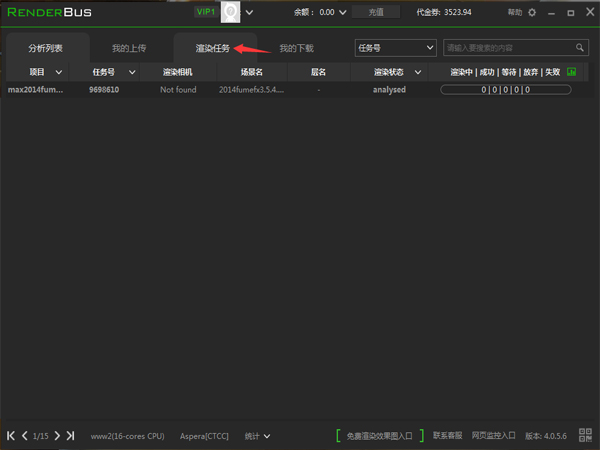
Task: Open the 免费渲染效果图入口 link
Action: (380, 436)
